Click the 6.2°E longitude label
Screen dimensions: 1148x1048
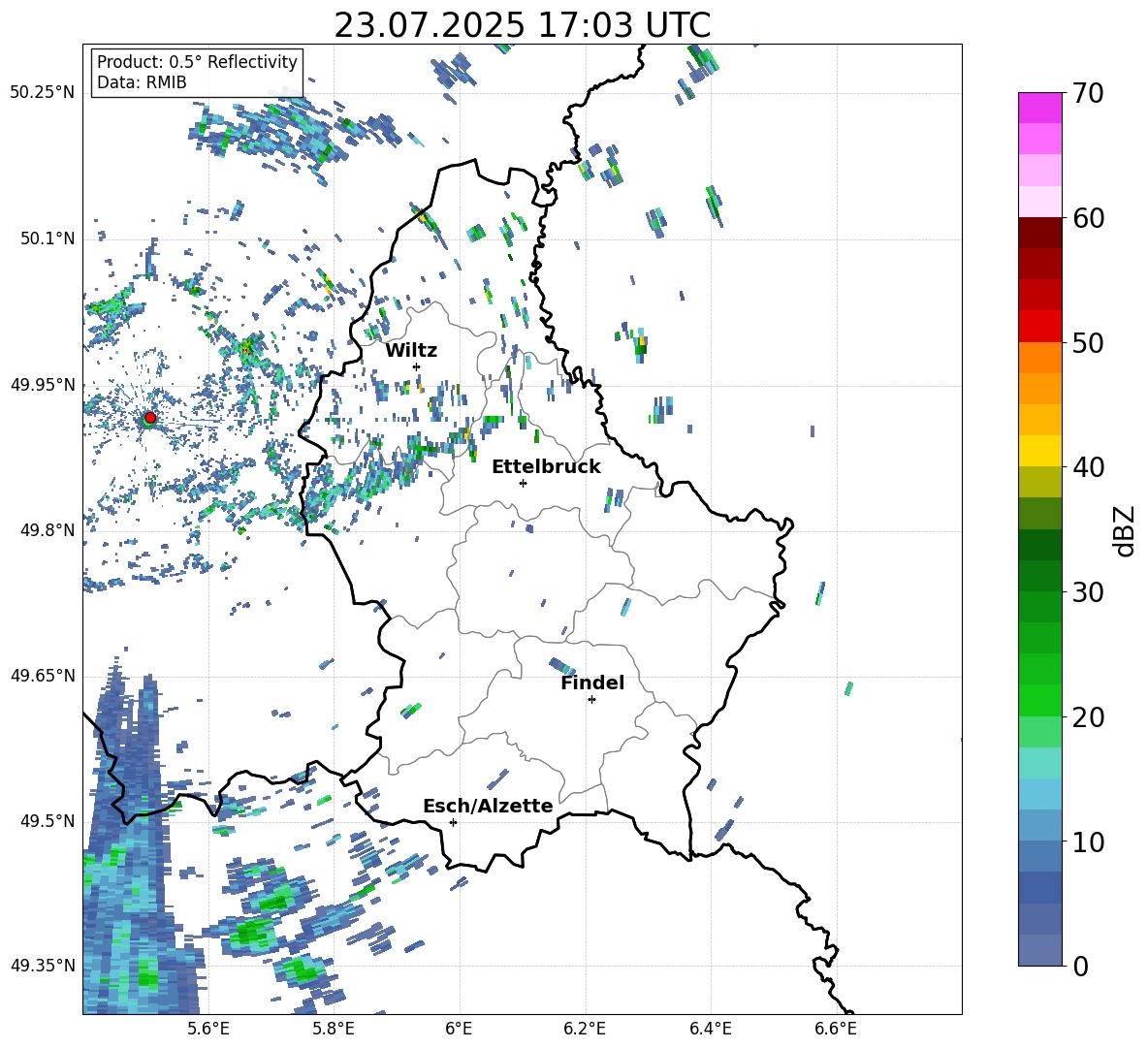[x=585, y=1029]
